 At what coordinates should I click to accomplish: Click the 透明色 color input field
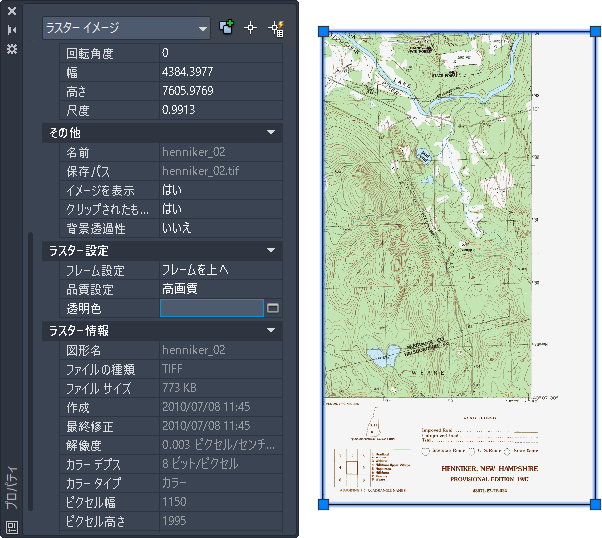click(x=212, y=308)
